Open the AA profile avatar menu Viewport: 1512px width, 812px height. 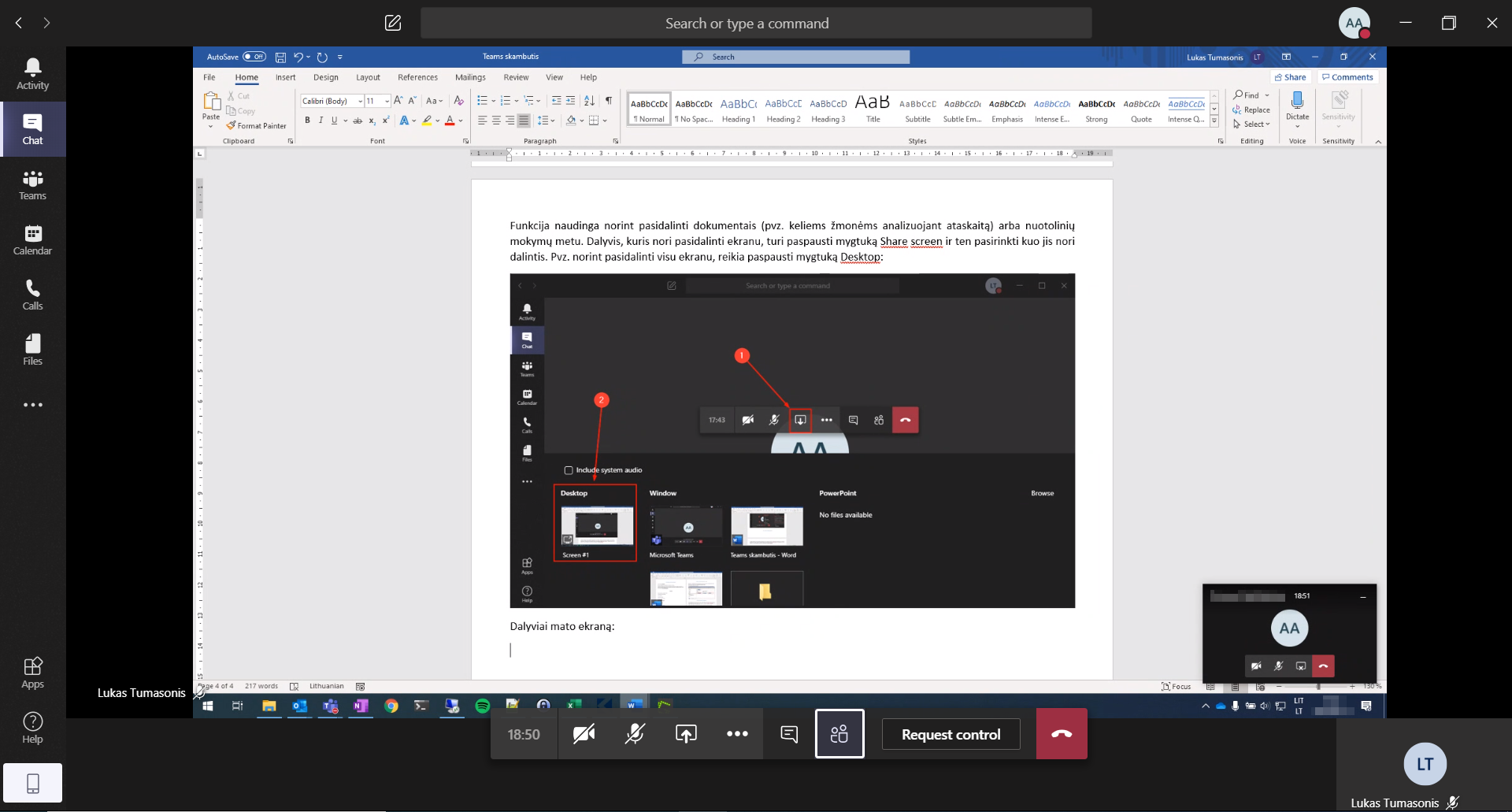pos(1354,23)
